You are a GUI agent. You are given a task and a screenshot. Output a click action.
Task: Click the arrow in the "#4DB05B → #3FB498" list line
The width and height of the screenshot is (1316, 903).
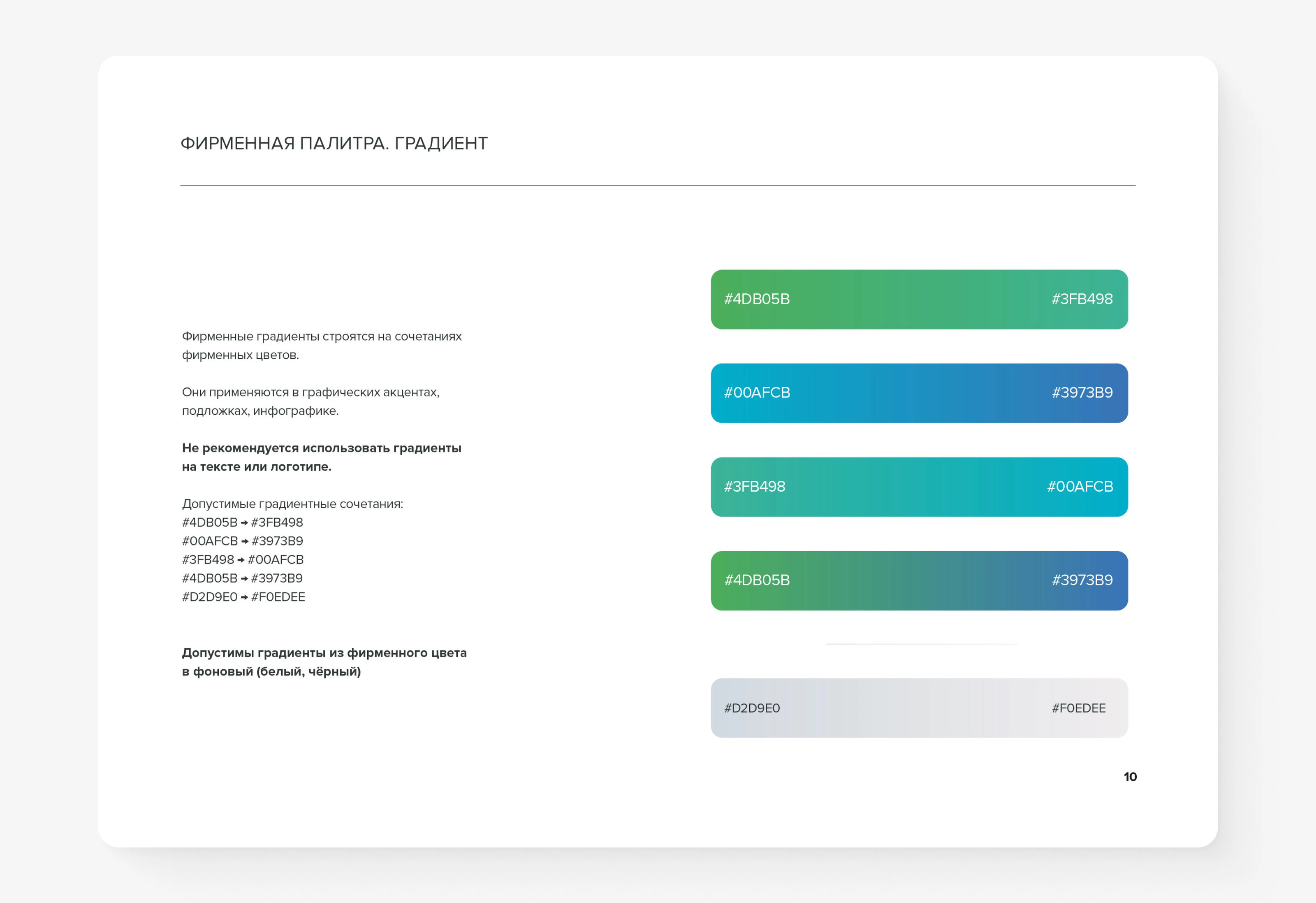point(244,523)
